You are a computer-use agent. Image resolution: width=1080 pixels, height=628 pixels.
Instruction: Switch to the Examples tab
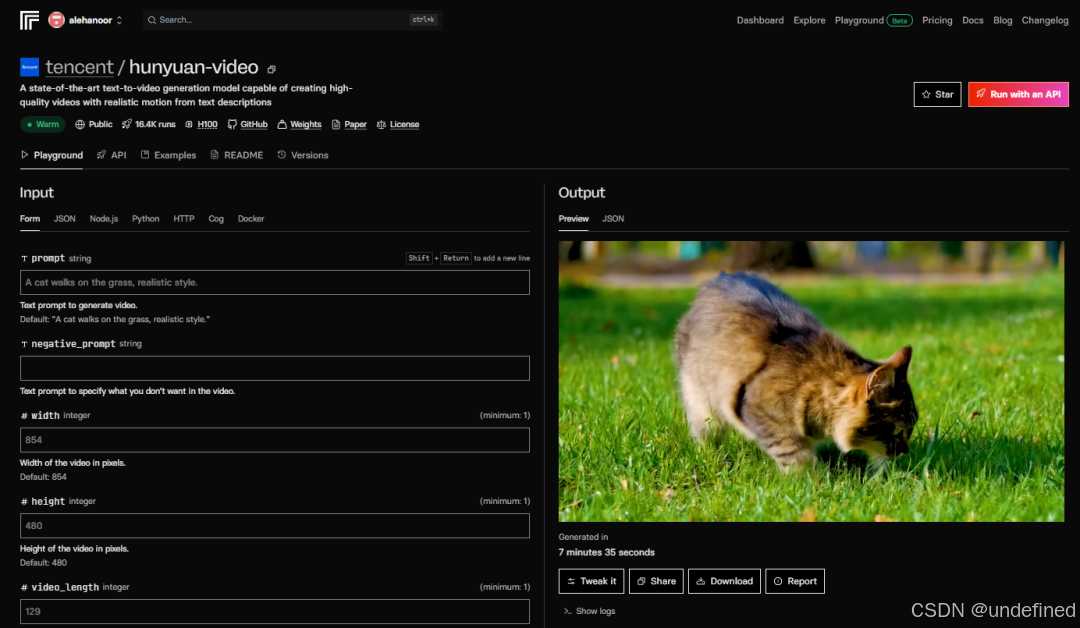[168, 156]
